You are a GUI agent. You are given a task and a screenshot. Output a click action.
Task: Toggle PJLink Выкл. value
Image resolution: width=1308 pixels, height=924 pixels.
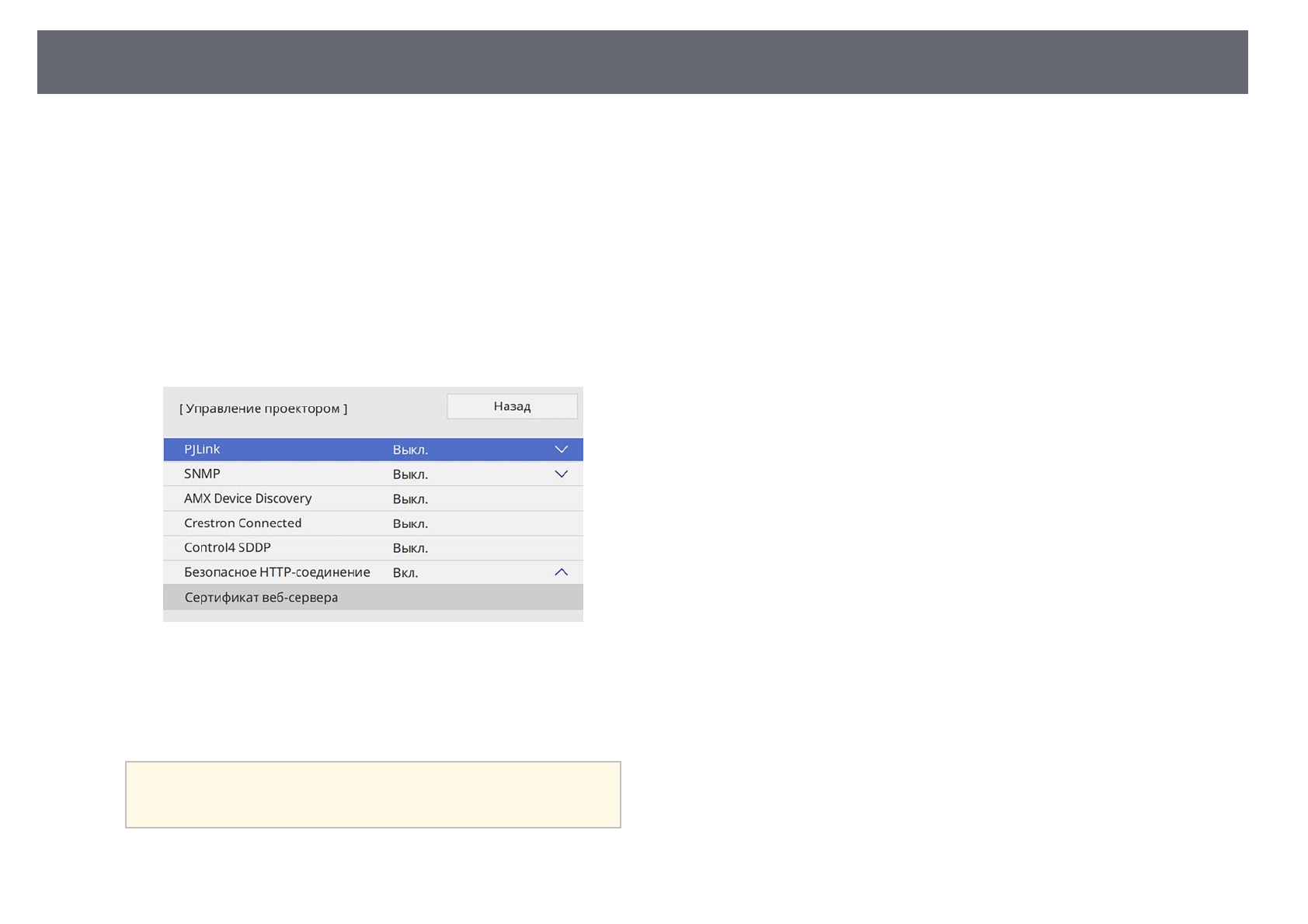(x=410, y=450)
